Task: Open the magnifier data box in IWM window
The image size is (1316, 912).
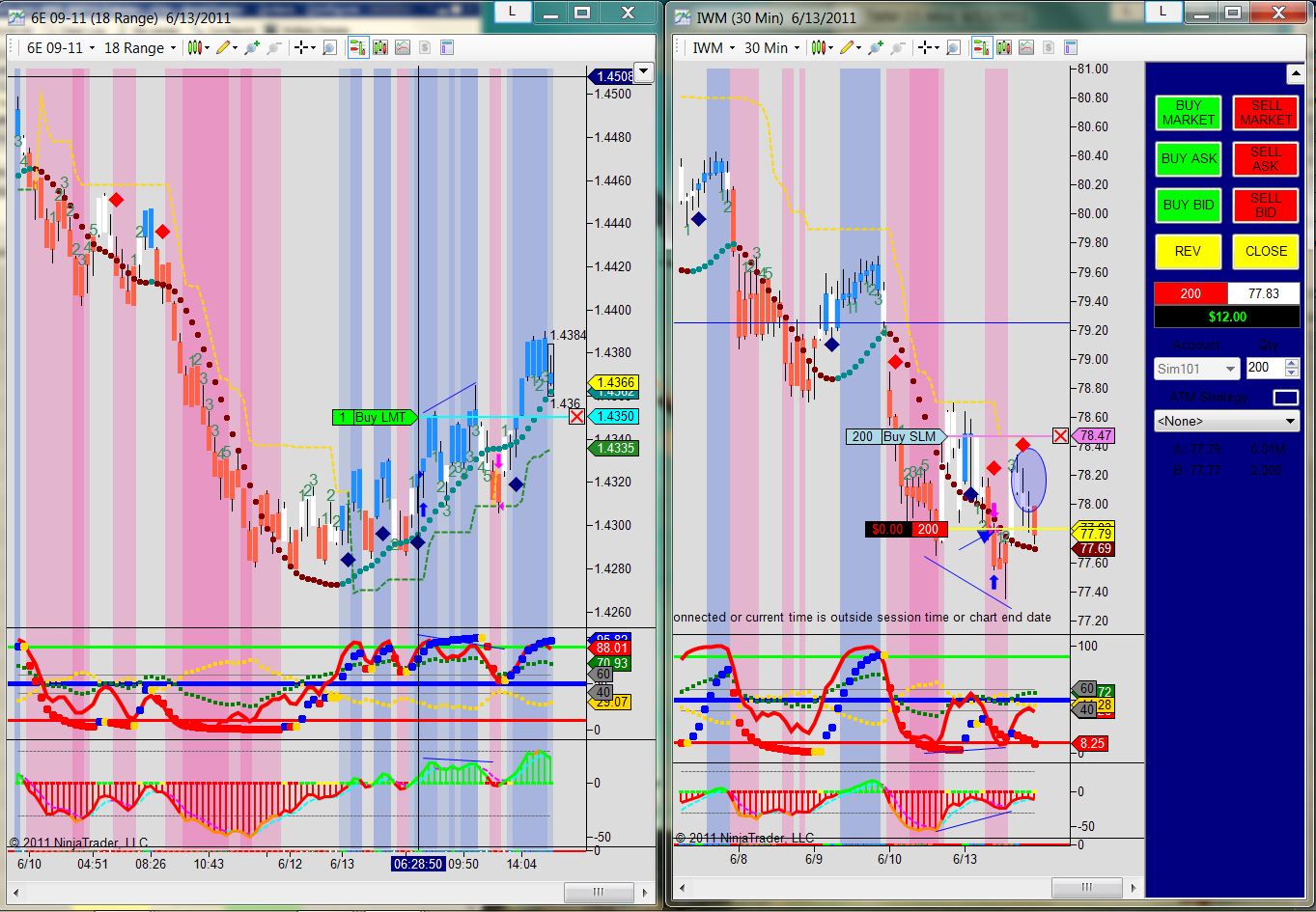Action: [953, 47]
